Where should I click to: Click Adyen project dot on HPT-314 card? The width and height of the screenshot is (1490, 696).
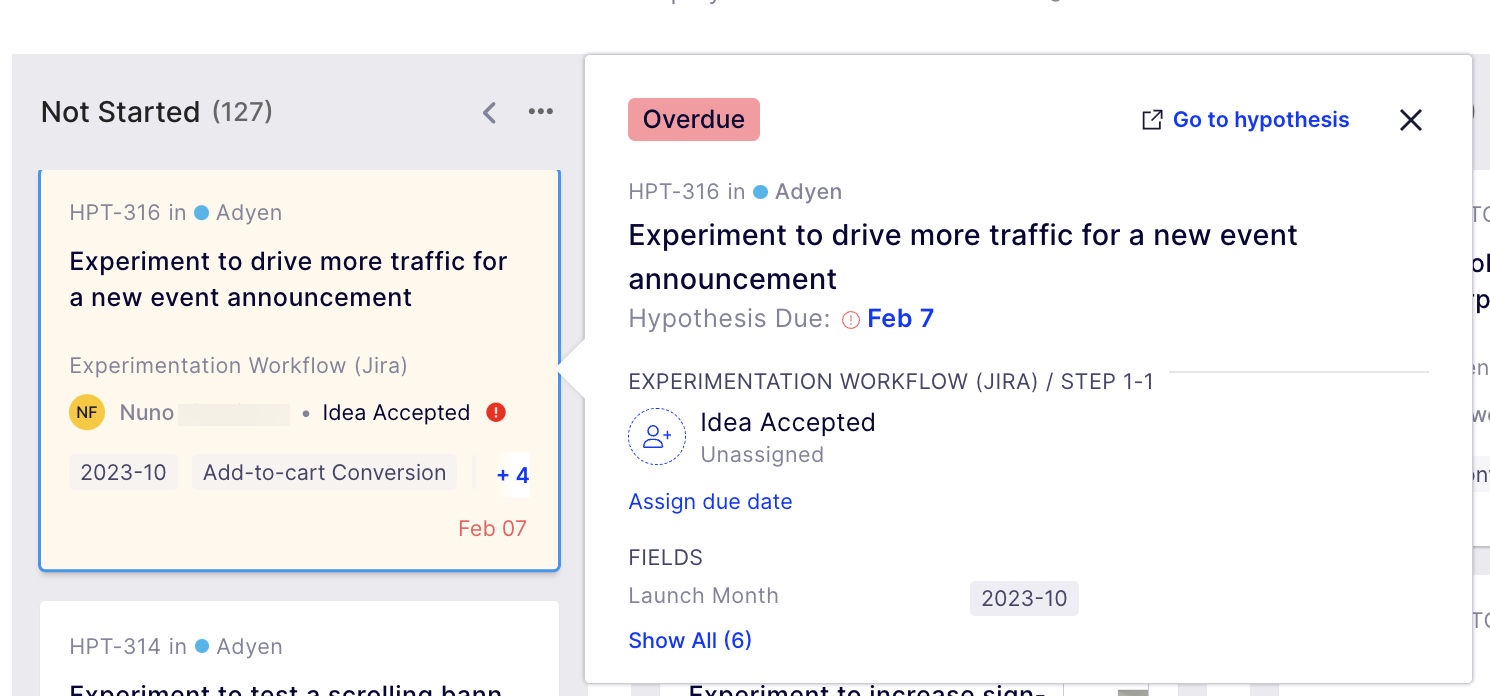(202, 647)
